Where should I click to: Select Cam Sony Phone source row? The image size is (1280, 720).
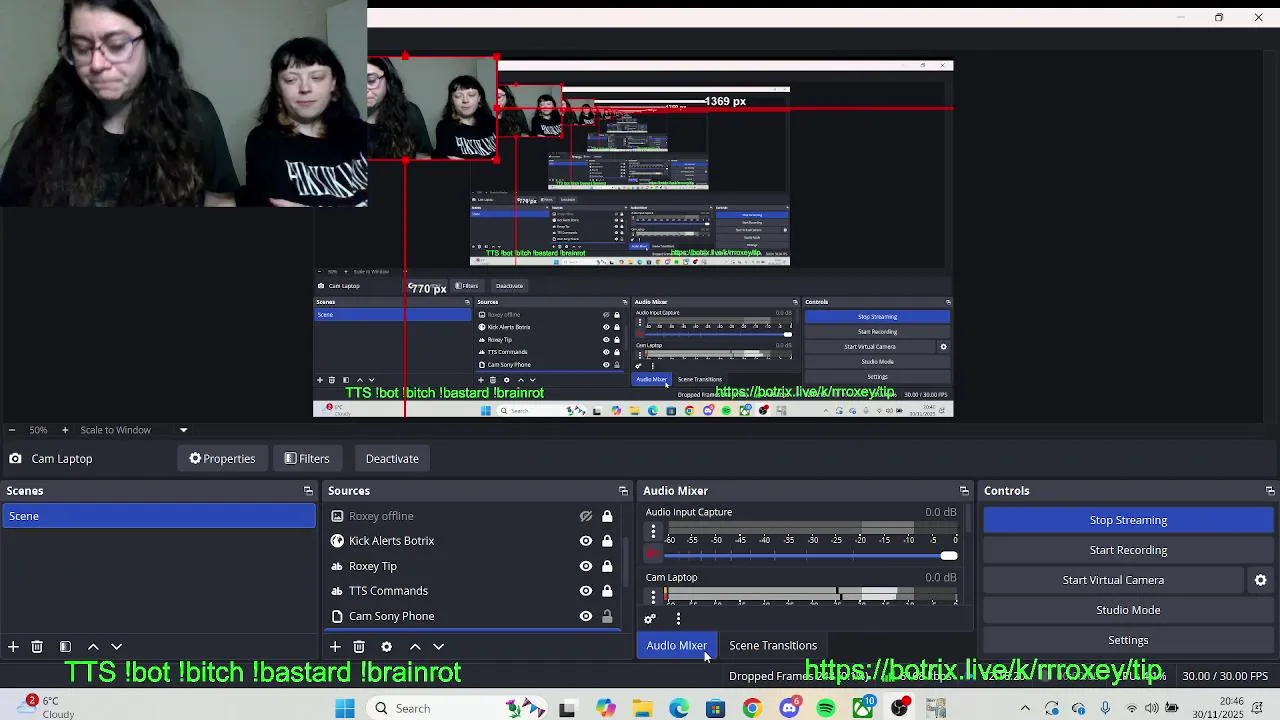tap(474, 616)
